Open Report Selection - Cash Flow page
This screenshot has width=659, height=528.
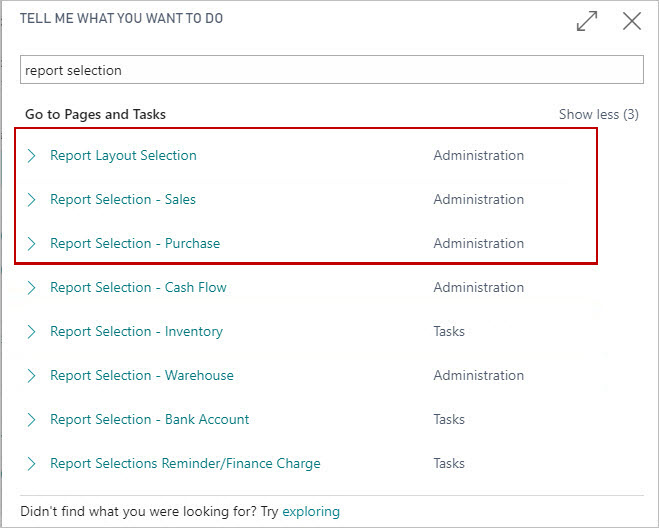coord(138,287)
